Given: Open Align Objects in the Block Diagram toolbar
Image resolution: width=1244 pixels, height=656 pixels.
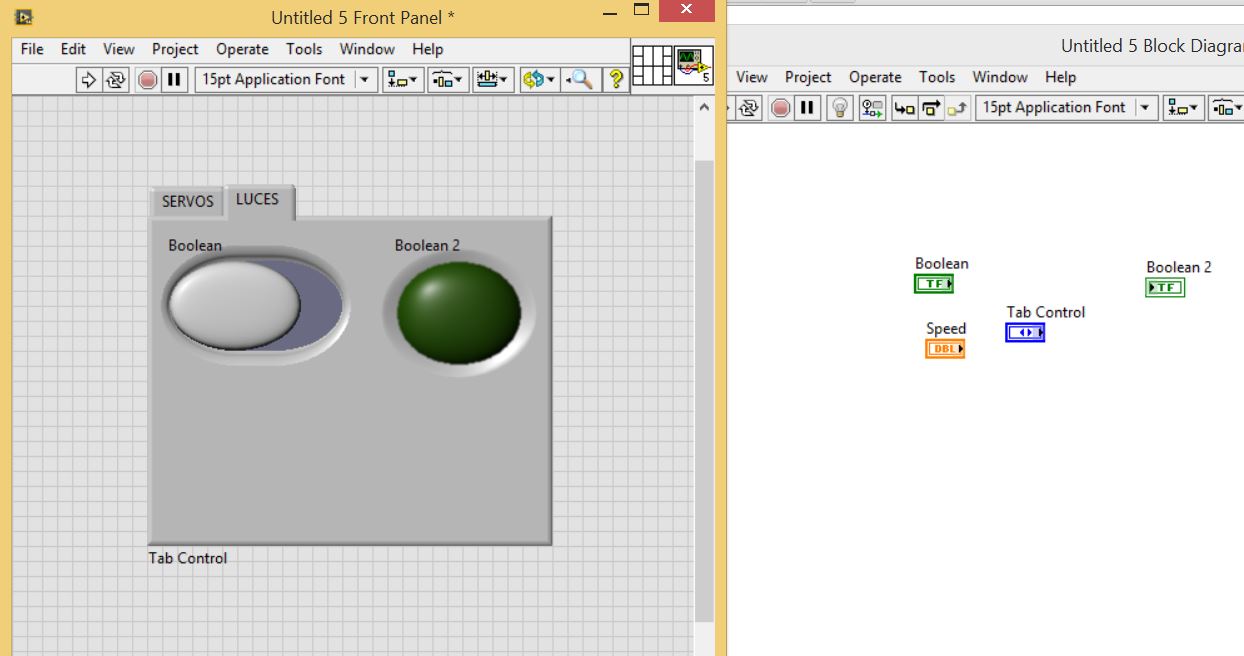Looking at the screenshot, I should tap(1184, 108).
